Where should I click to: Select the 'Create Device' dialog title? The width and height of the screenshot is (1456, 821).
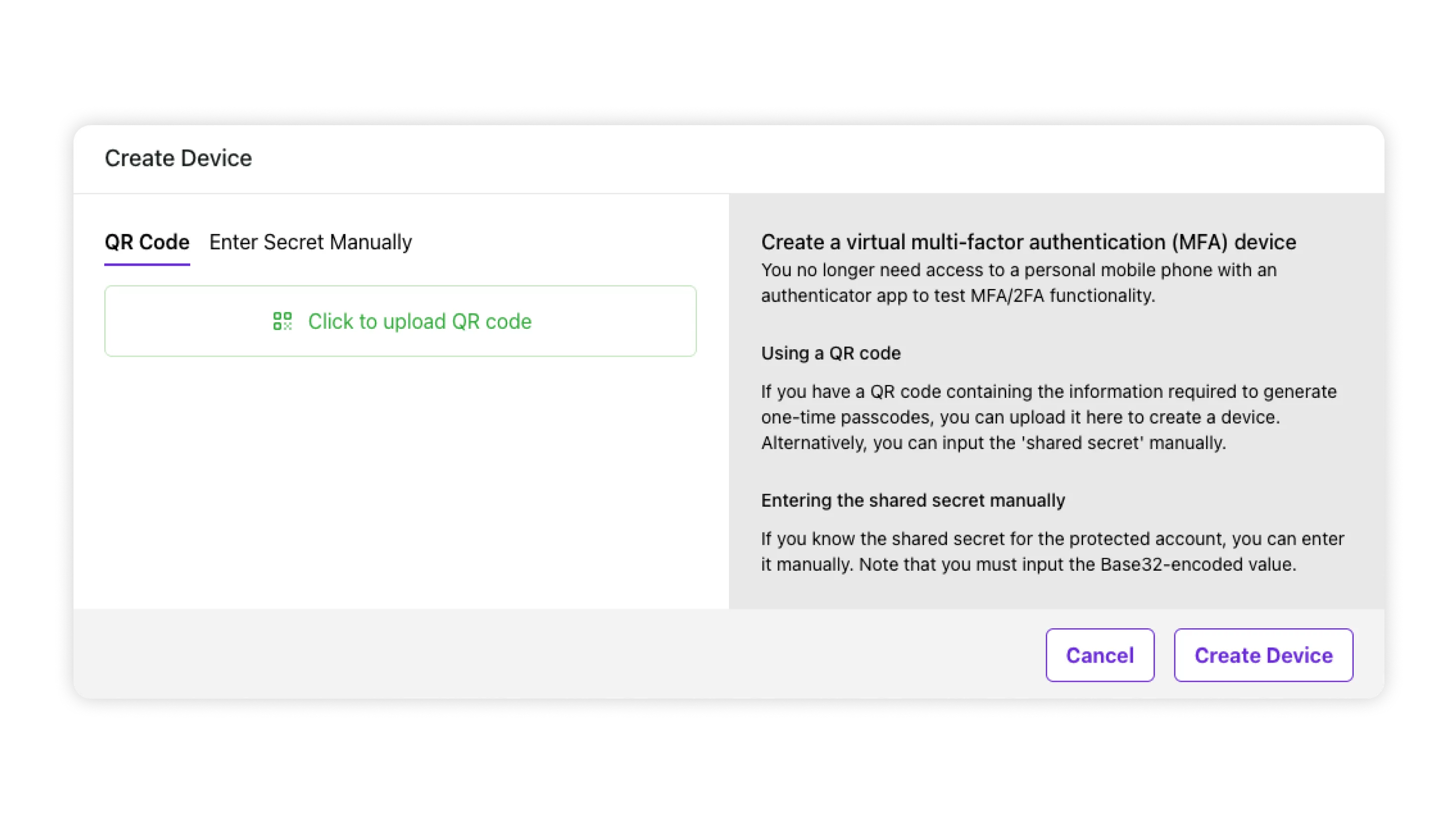[178, 158]
